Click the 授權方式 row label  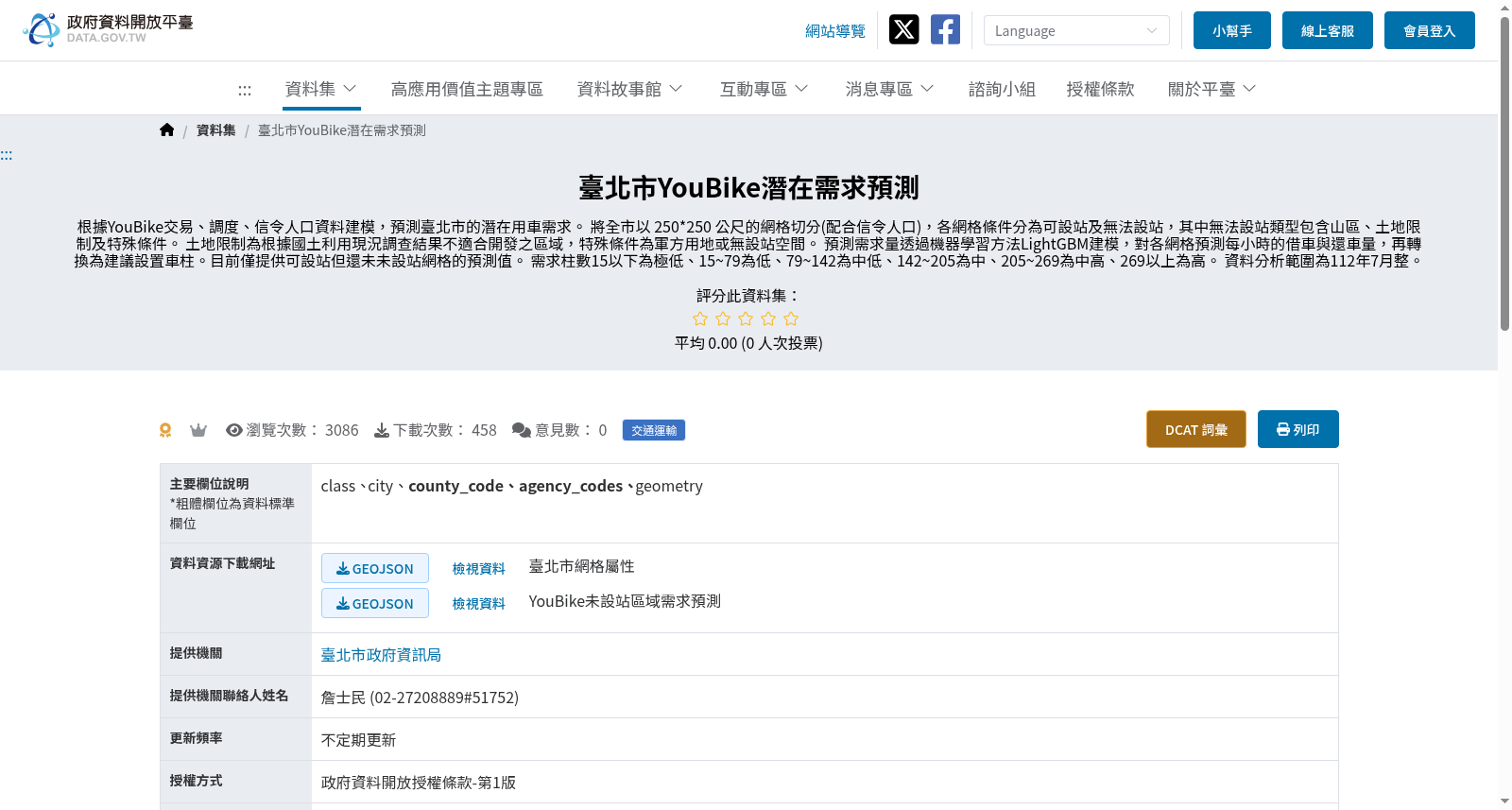(x=197, y=781)
